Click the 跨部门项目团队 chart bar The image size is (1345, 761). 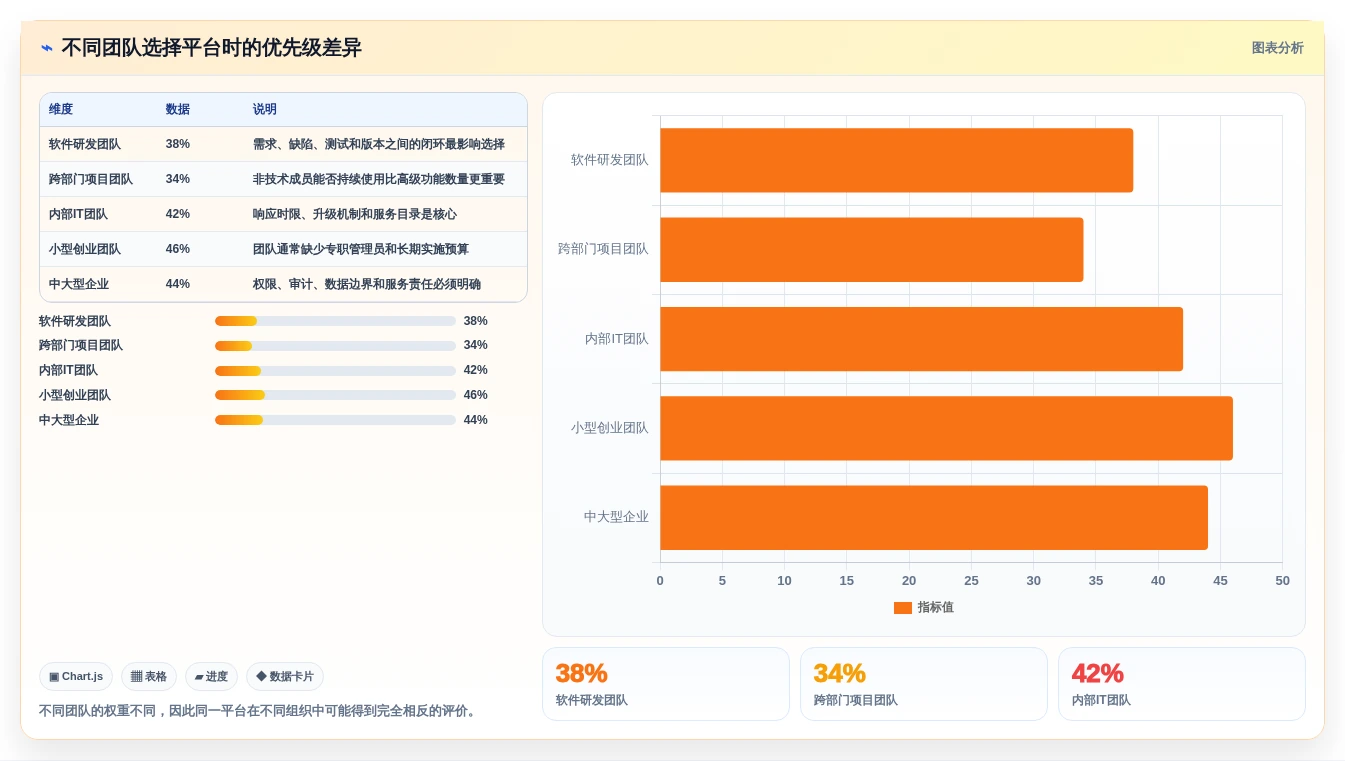click(871, 250)
